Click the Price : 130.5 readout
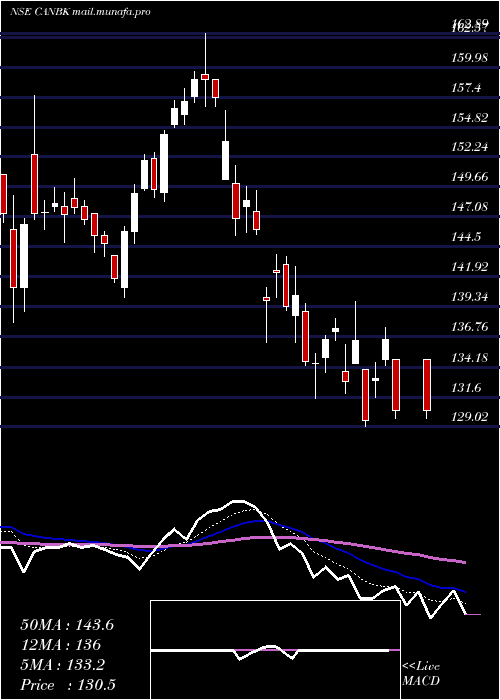The width and height of the screenshot is (500, 700). 68,685
